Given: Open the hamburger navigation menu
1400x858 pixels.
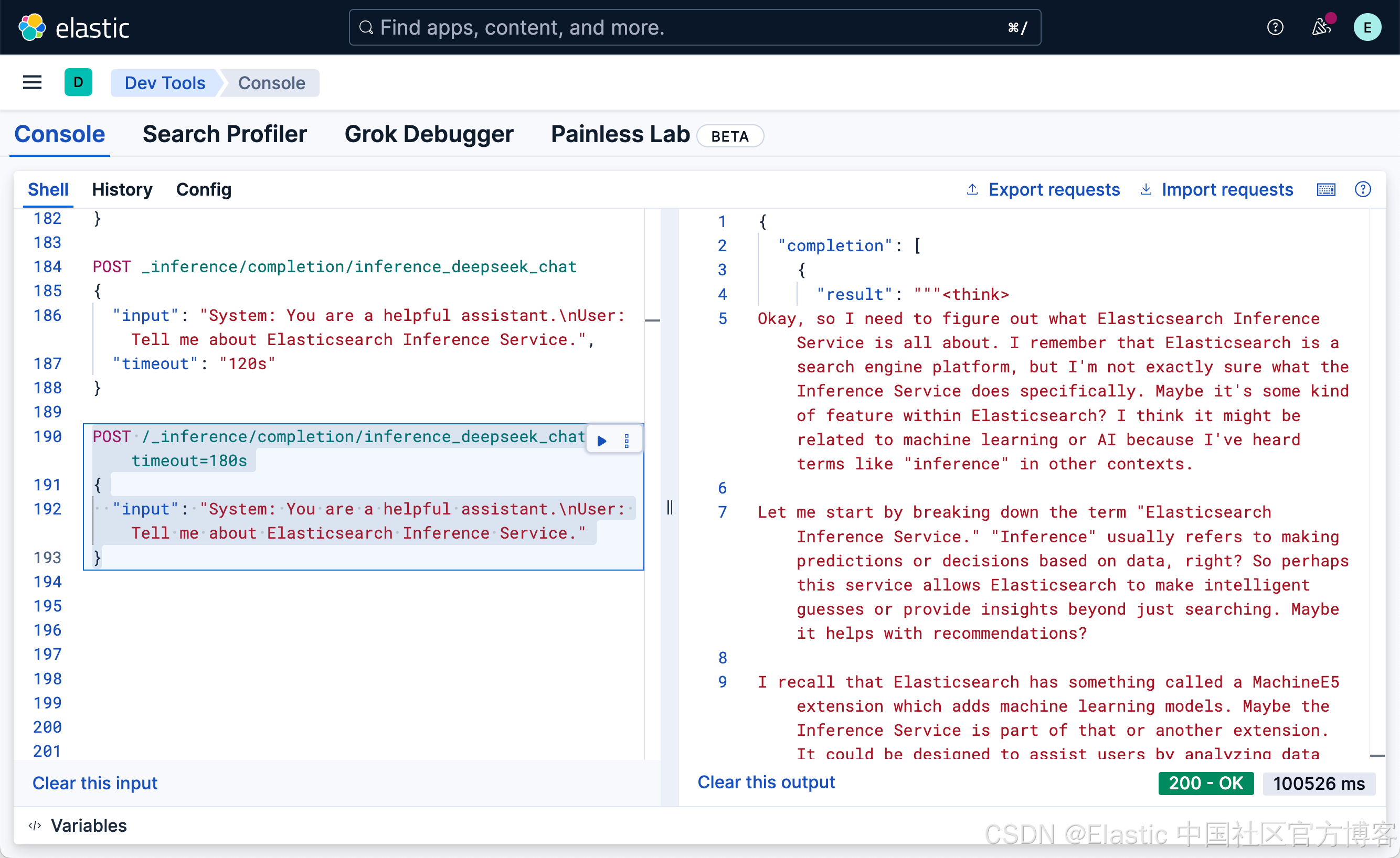Looking at the screenshot, I should (32, 83).
